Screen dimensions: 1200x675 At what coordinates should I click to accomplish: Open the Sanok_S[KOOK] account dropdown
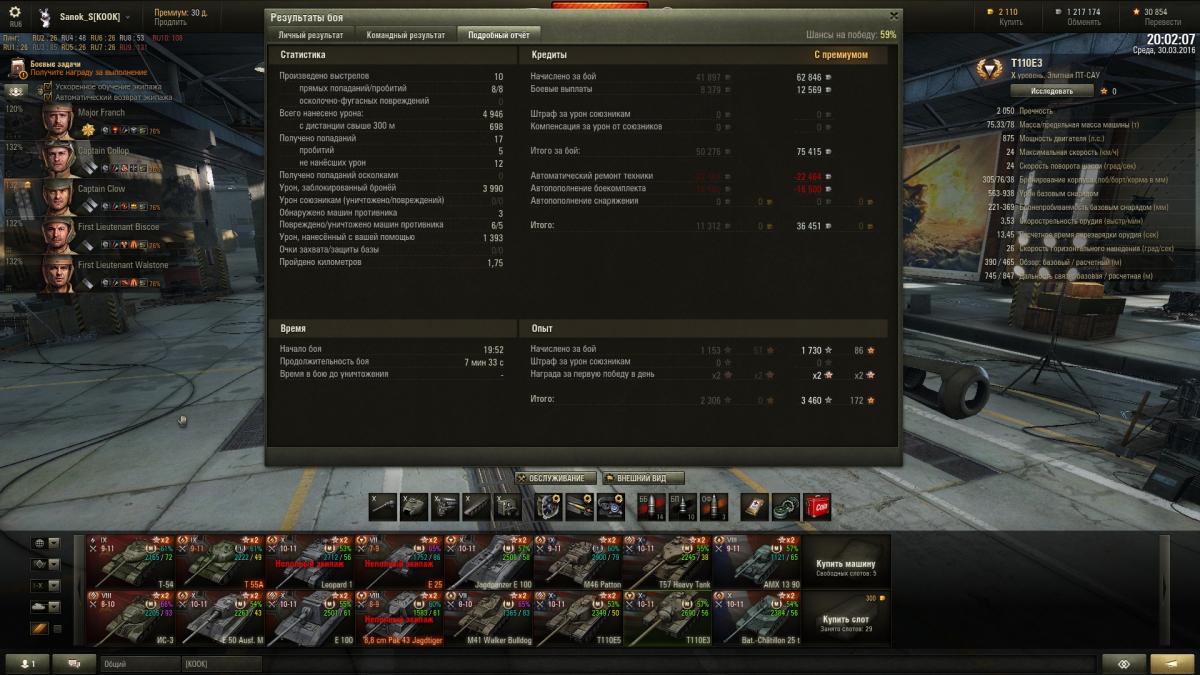pyautogui.click(x=96, y=17)
